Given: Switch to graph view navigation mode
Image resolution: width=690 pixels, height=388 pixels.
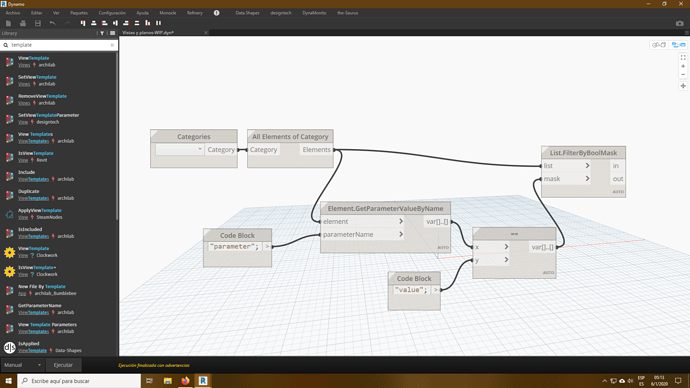Looking at the screenshot, I should coord(678,45).
